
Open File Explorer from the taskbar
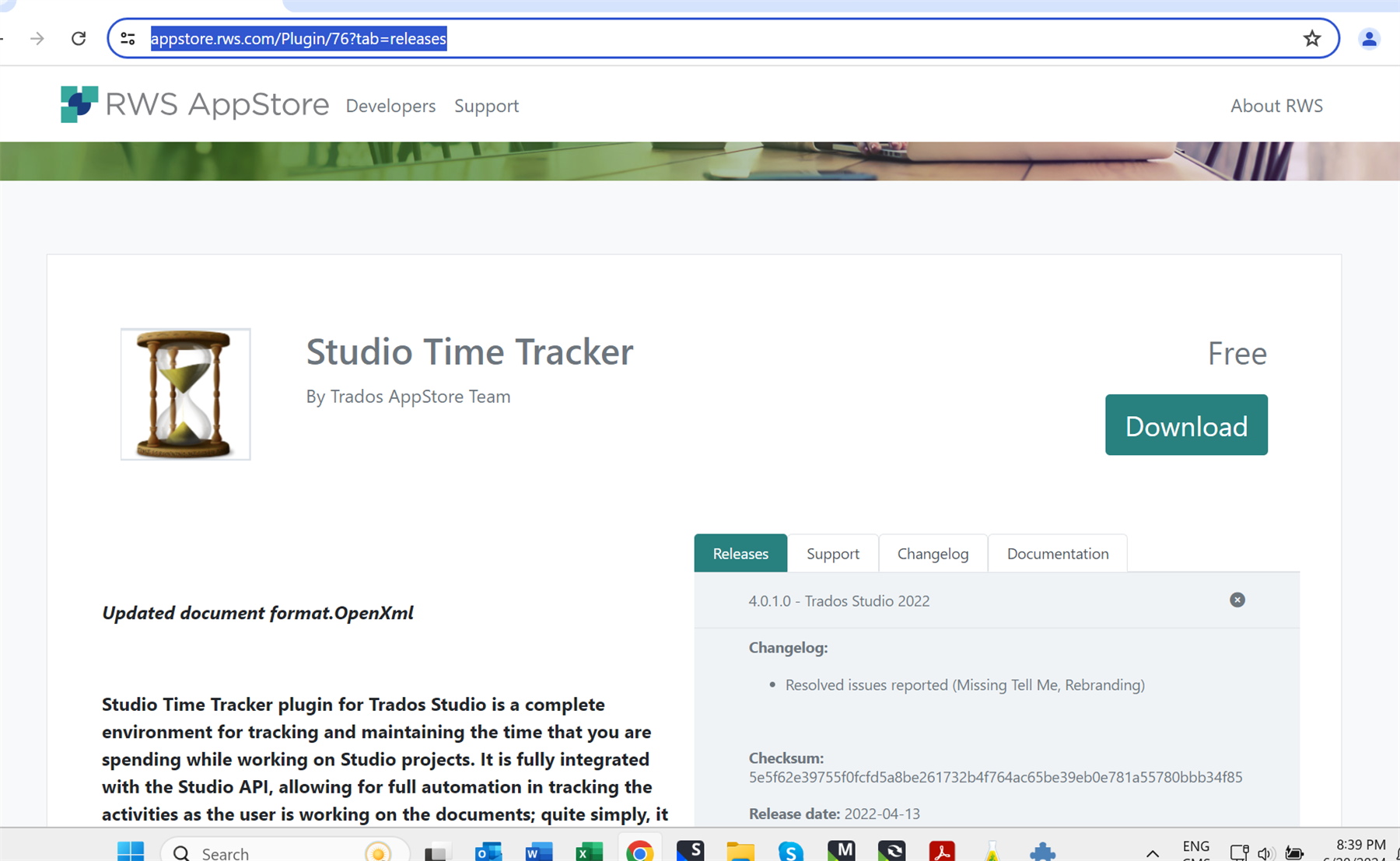[740, 852]
